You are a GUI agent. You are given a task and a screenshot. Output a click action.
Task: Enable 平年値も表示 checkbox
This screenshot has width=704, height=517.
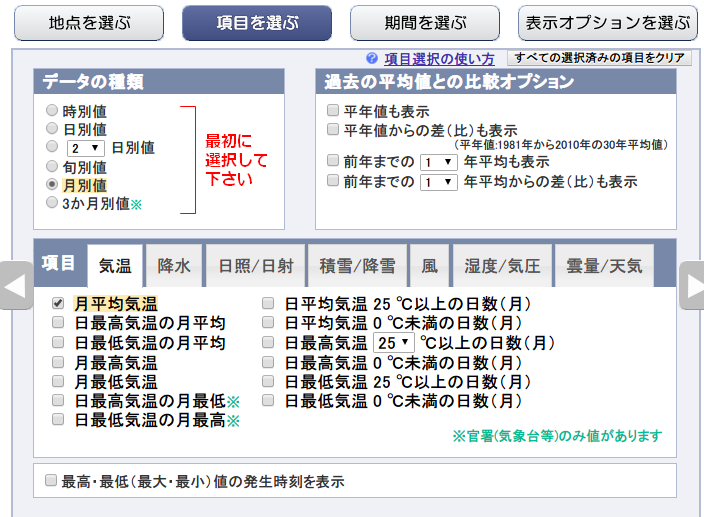point(333,110)
